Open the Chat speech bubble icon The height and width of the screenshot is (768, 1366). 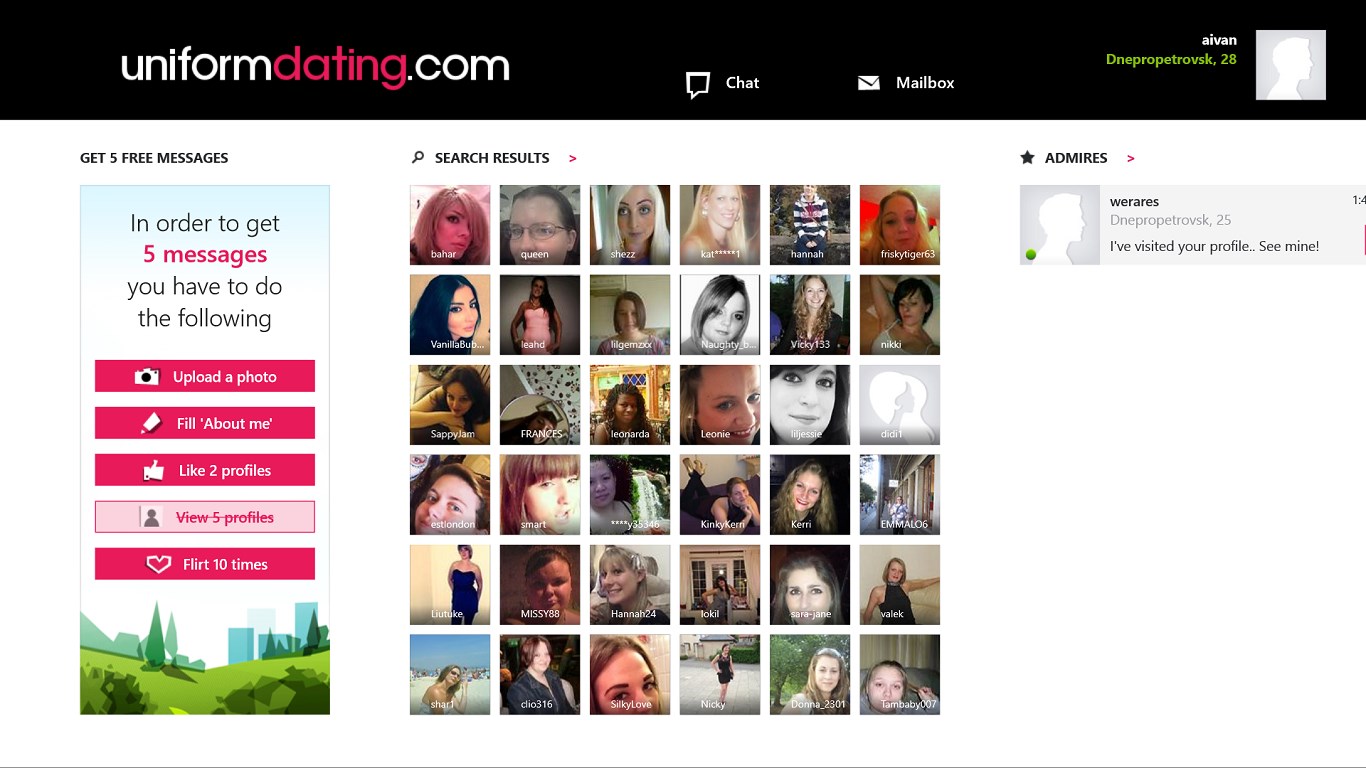pyautogui.click(x=698, y=84)
